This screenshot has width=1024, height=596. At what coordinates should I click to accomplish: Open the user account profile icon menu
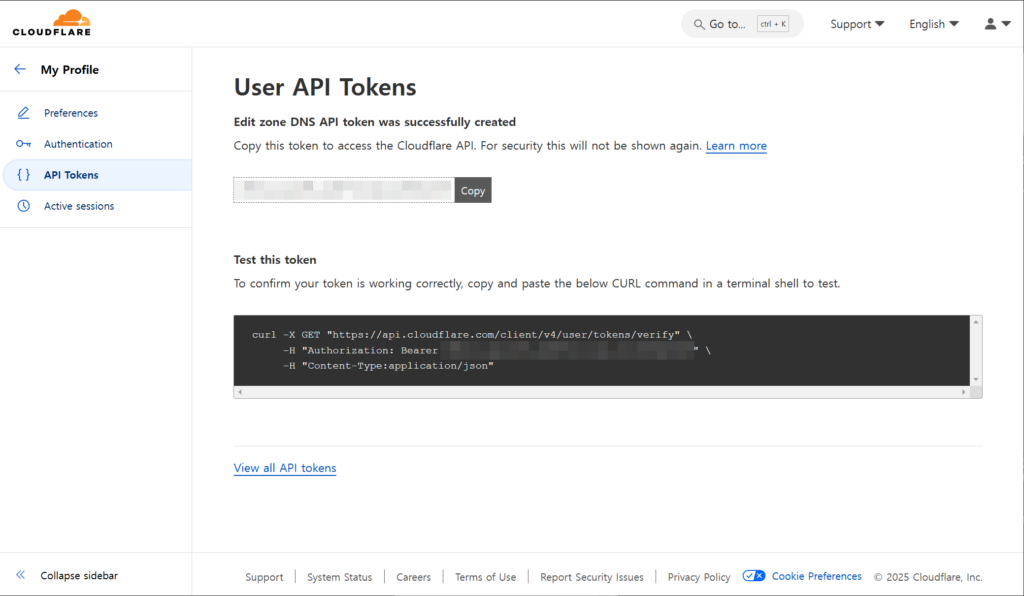click(997, 24)
